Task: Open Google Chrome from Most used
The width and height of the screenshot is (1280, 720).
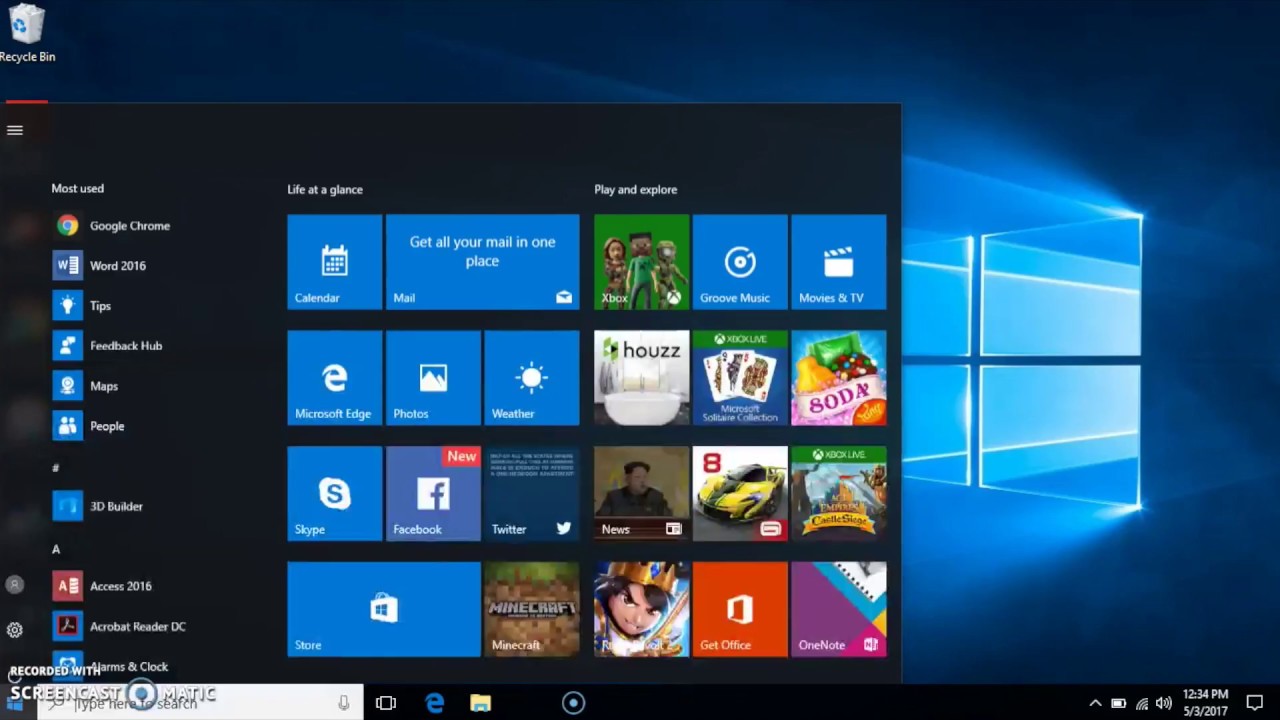Action: 112,226
